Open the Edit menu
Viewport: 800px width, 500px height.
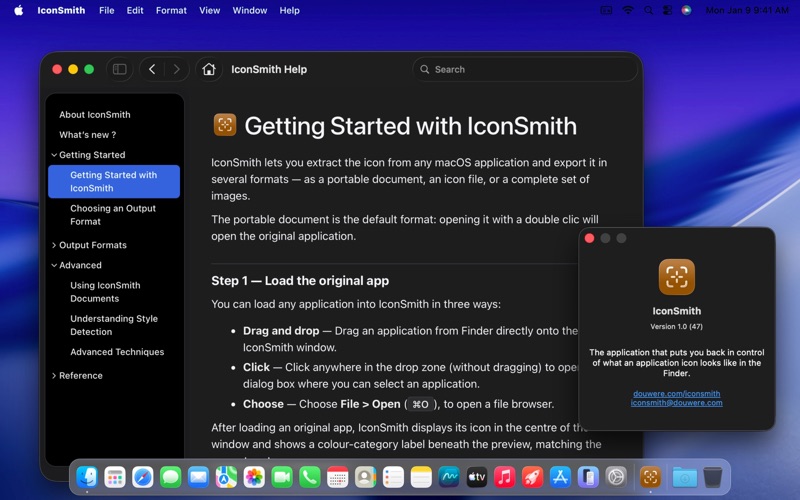pos(135,10)
